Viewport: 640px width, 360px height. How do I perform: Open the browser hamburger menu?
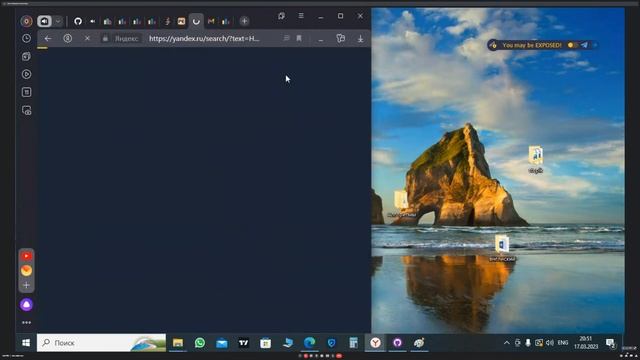coord(301,16)
